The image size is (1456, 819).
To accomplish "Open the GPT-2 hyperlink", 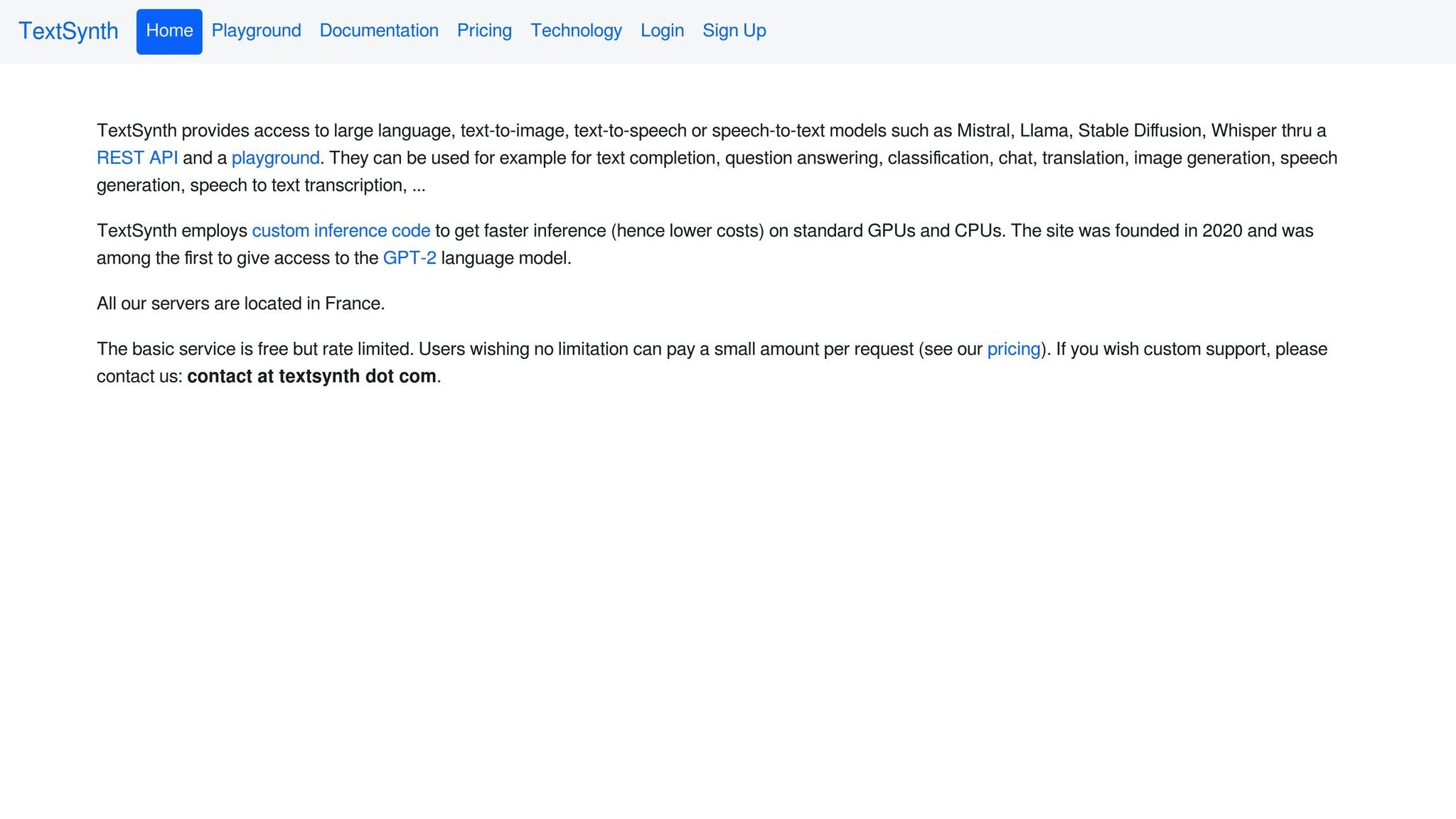I will [409, 258].
